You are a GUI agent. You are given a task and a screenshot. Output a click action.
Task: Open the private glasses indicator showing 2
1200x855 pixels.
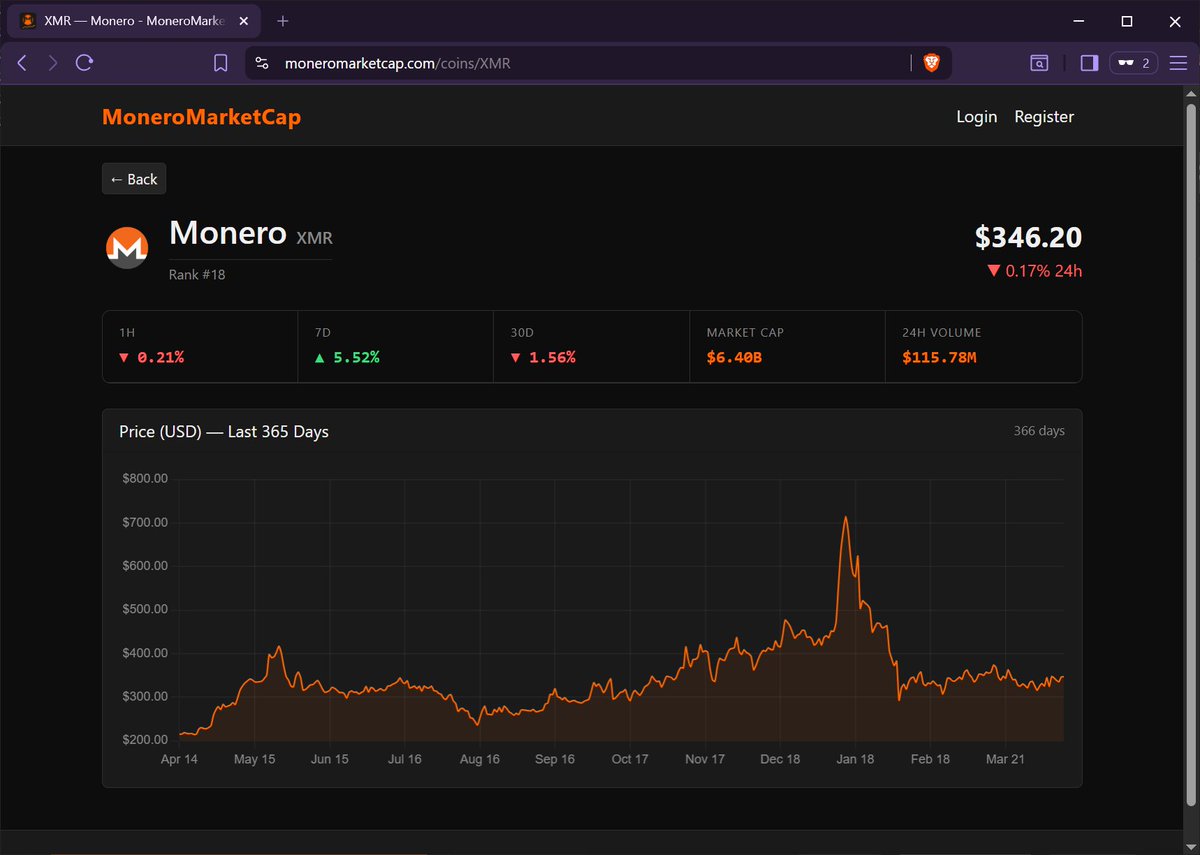coord(1133,63)
